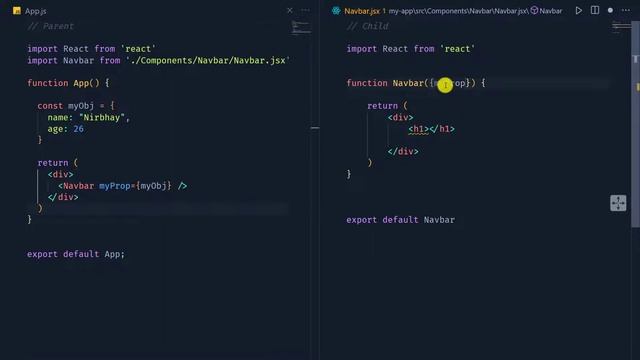Screen dimensions: 640x360
Task: Open more actions menu for Navbar.jsx pane
Action: pos(626,11)
